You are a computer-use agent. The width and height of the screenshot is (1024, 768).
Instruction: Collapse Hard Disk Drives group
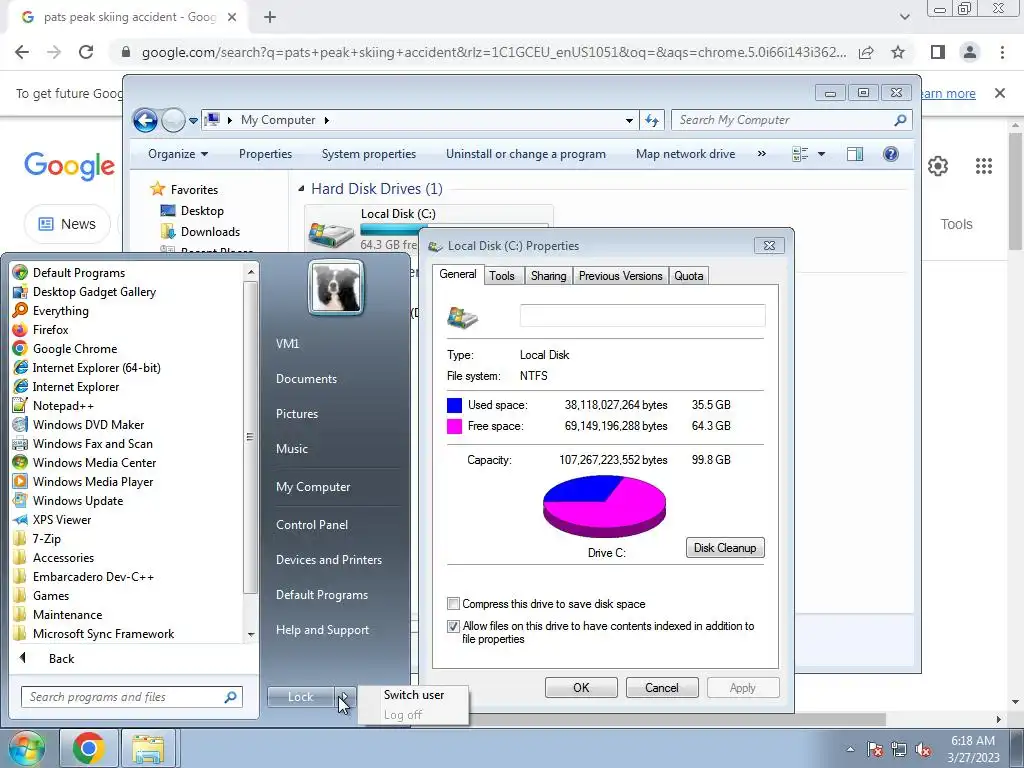[x=301, y=189]
